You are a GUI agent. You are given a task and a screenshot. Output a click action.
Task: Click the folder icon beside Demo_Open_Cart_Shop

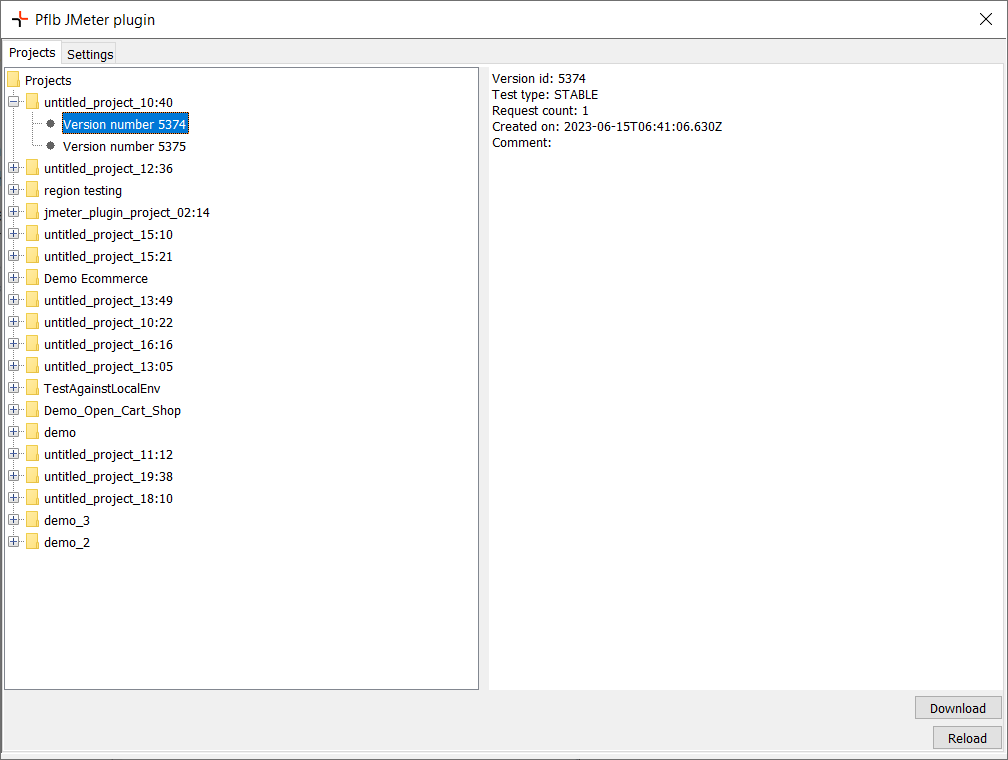click(x=31, y=410)
